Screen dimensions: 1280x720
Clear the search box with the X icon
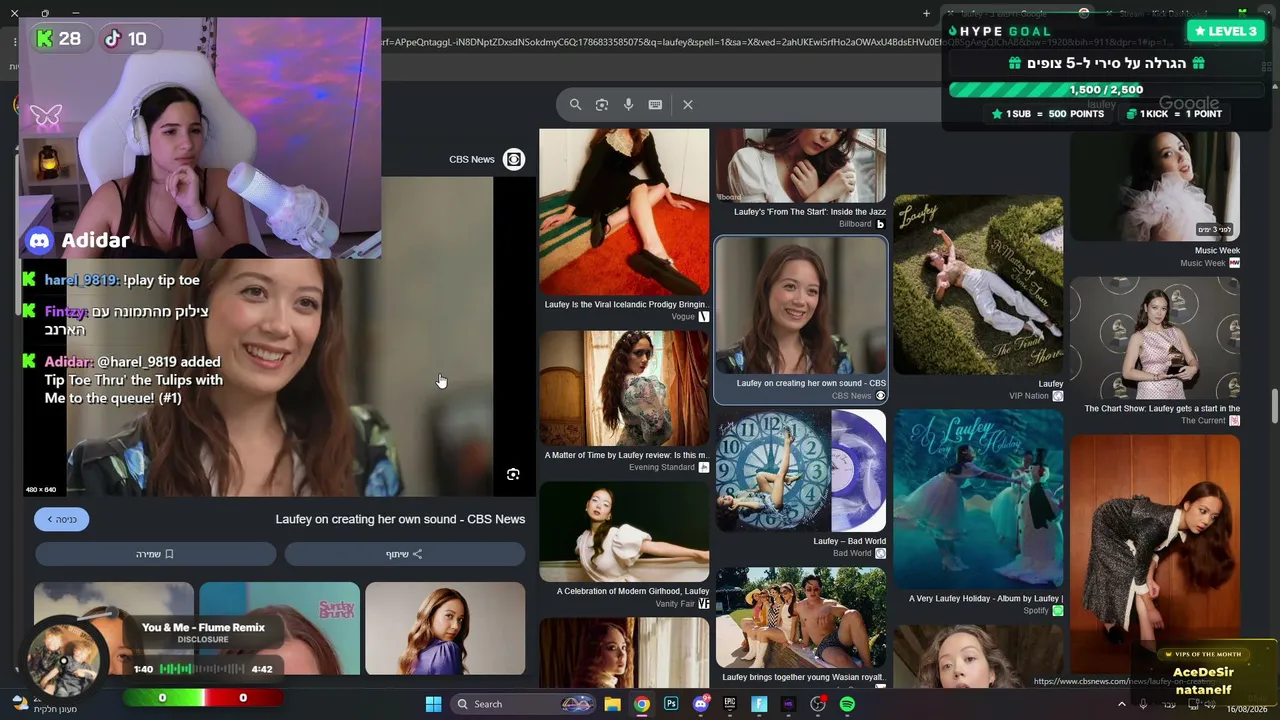click(688, 104)
